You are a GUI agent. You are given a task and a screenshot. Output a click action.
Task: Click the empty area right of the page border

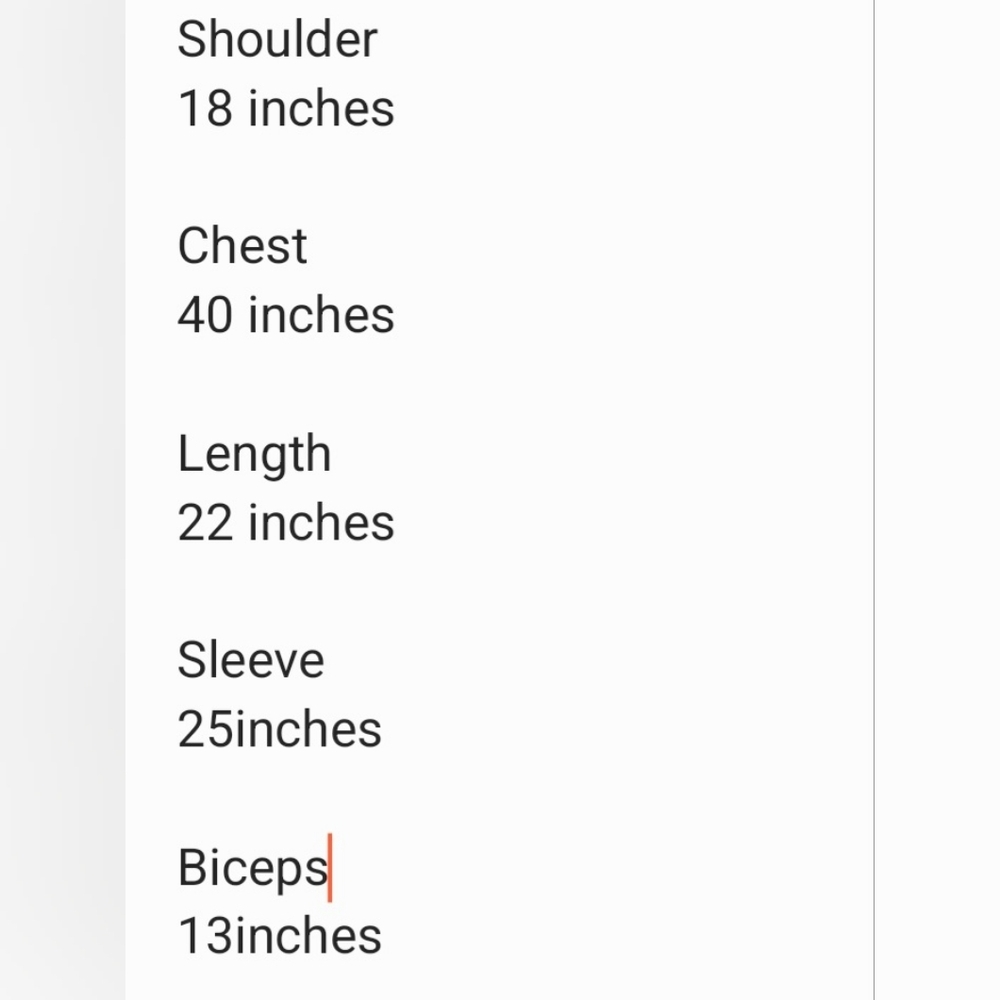pyautogui.click(x=937, y=500)
